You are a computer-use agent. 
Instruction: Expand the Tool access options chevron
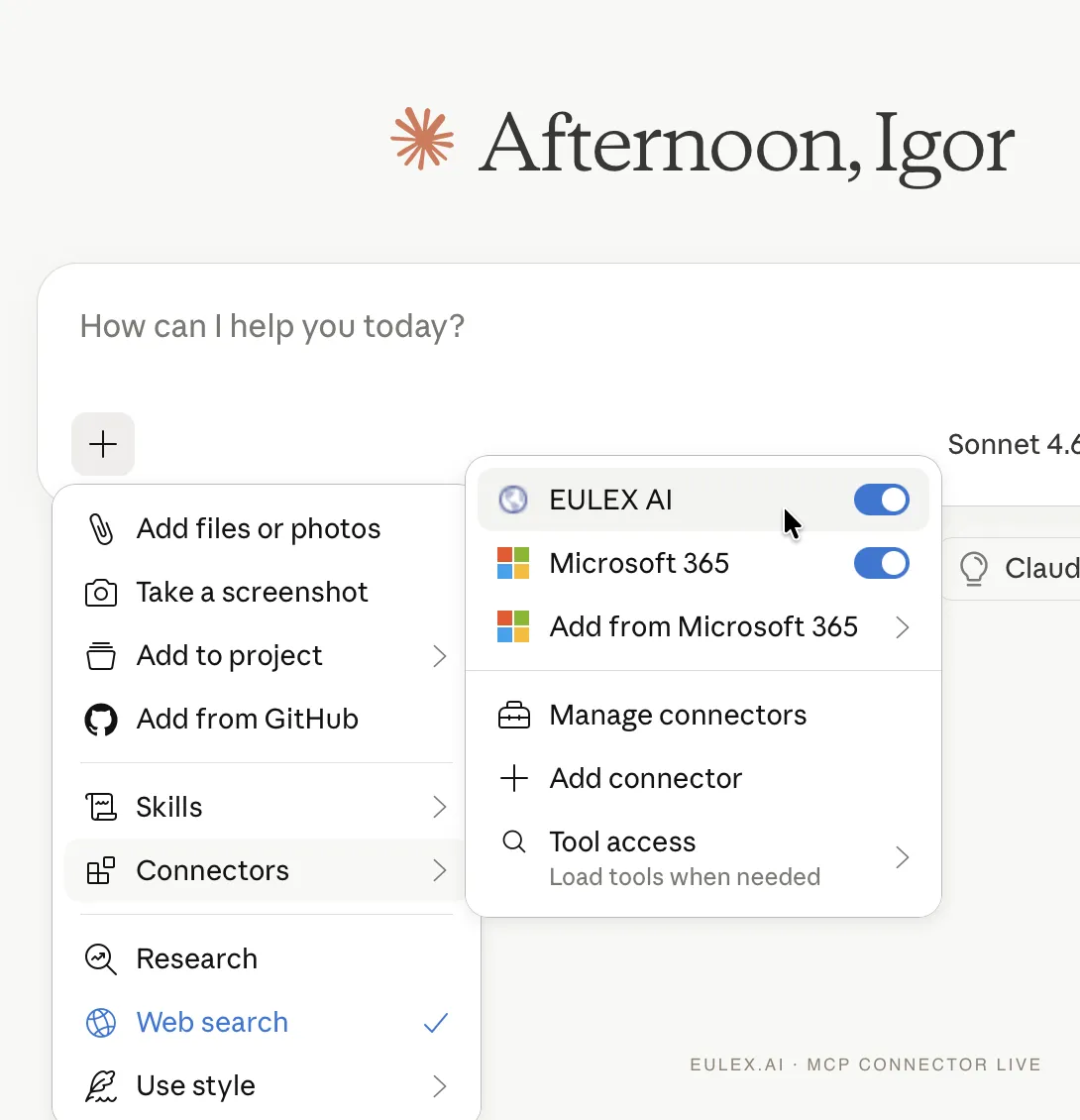902,857
